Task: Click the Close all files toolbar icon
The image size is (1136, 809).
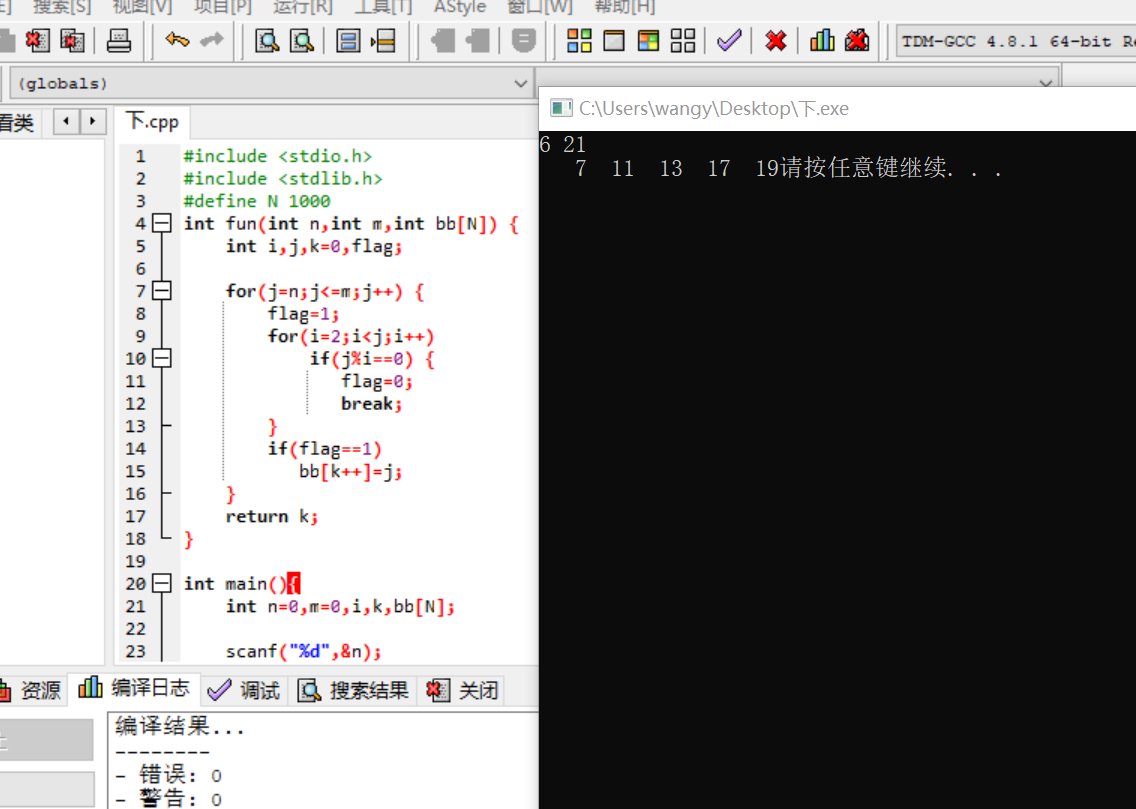Action: 72,41
